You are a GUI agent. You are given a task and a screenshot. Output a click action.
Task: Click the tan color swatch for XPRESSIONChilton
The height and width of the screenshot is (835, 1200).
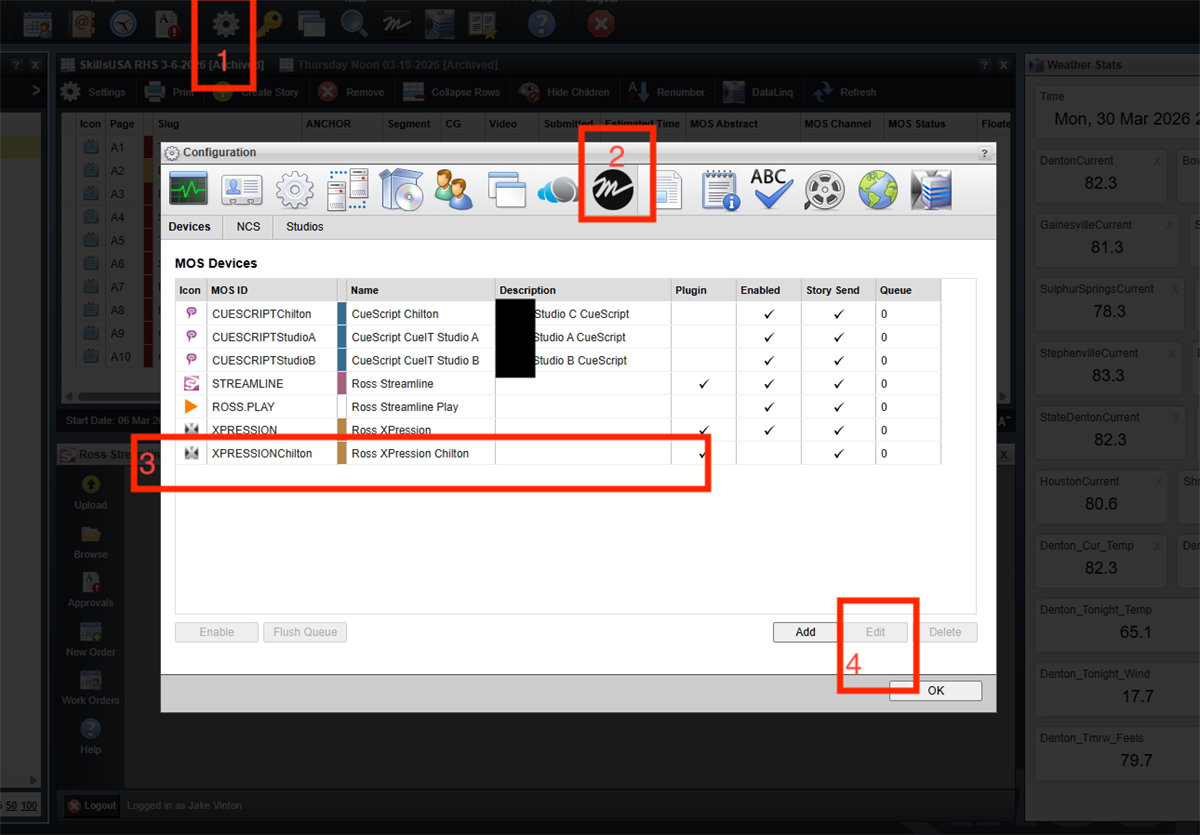click(342, 453)
